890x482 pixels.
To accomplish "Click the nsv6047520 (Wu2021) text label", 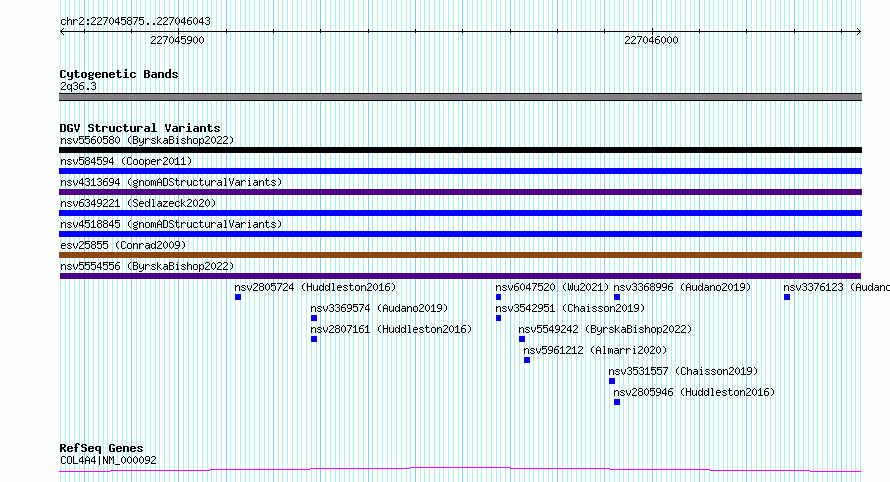I will click(x=552, y=287).
